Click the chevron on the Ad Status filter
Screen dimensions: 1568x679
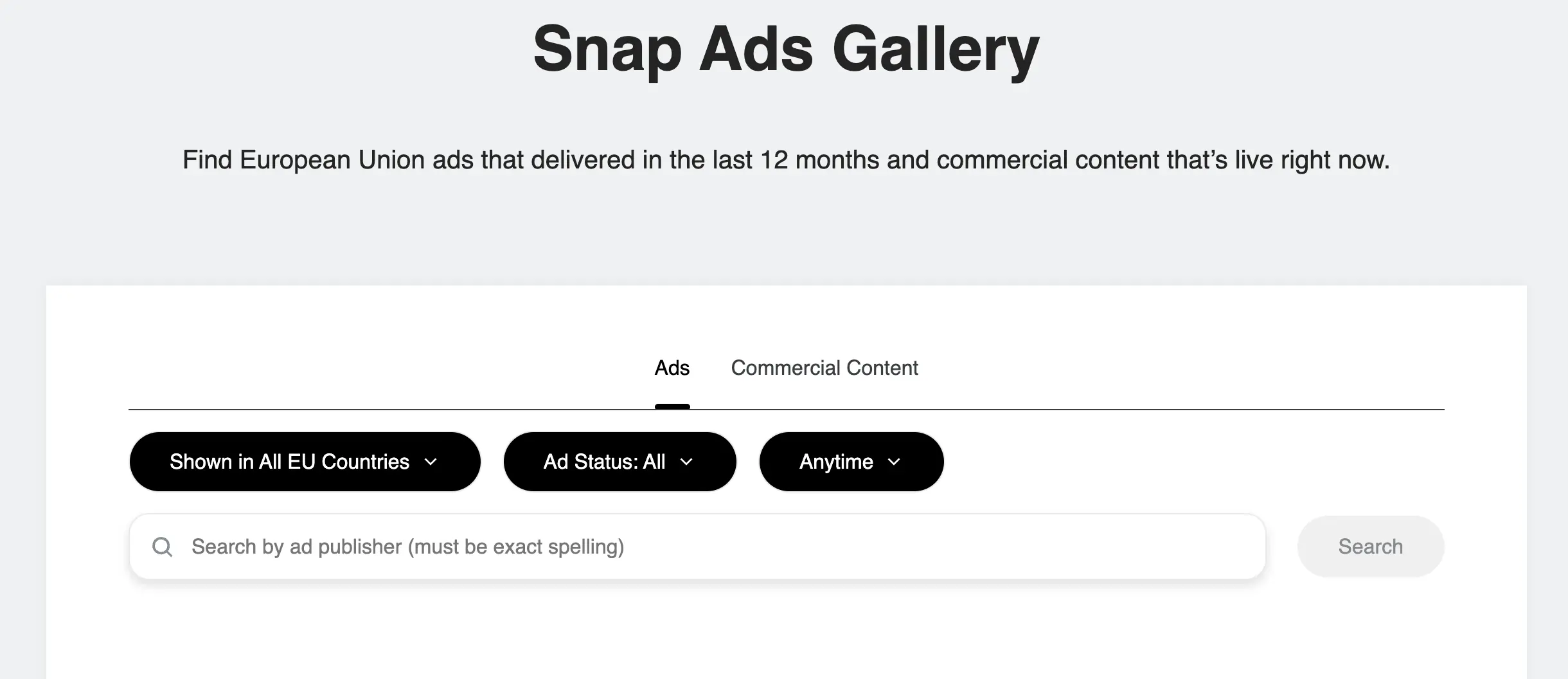pos(686,462)
